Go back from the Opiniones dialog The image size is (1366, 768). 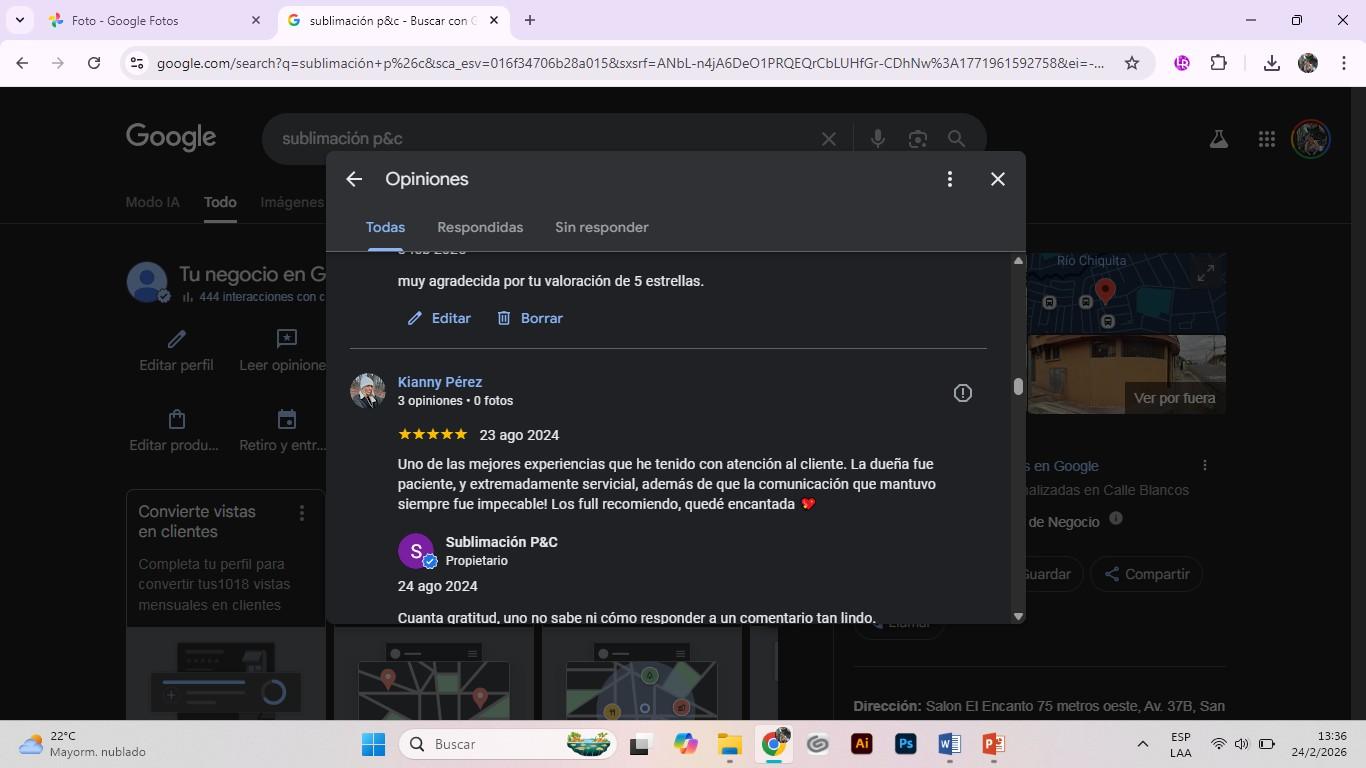pyautogui.click(x=354, y=179)
